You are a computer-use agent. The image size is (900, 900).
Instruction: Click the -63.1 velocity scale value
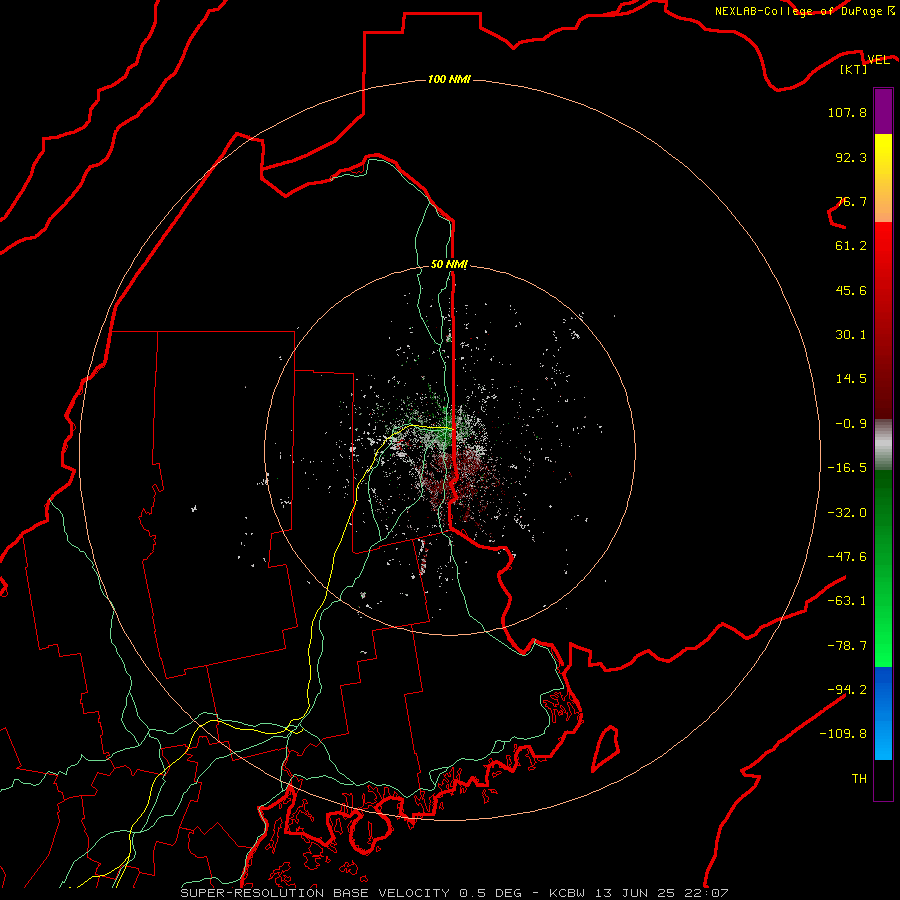pyautogui.click(x=847, y=601)
